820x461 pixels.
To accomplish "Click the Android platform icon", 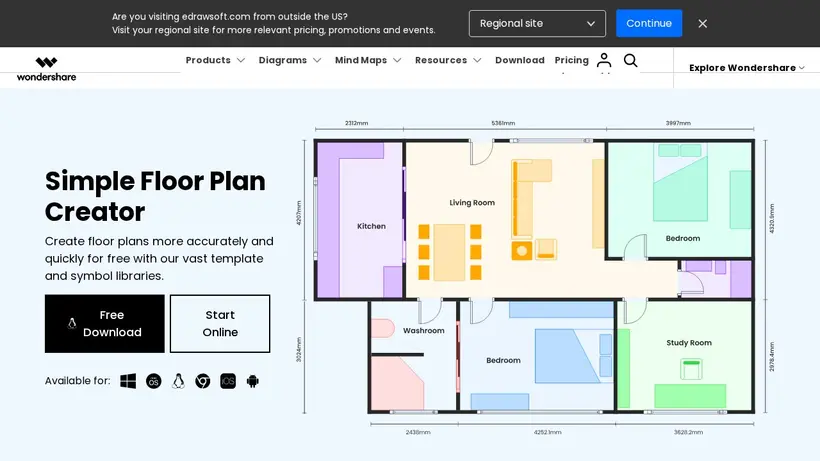I will click(x=253, y=381).
